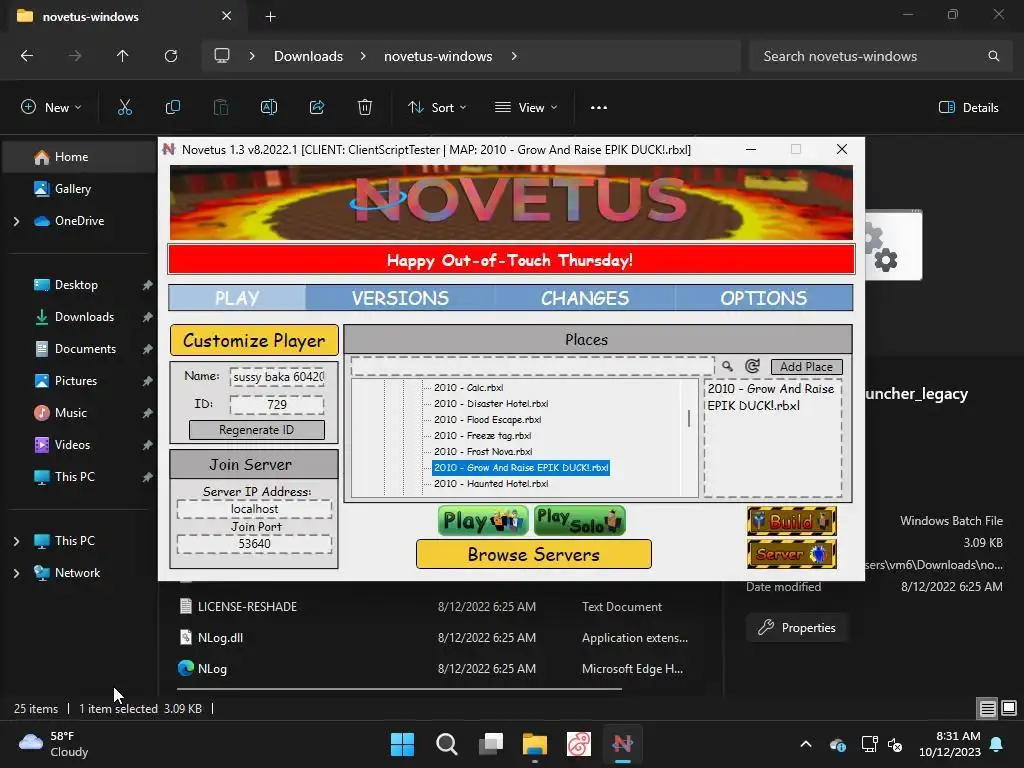Image resolution: width=1024 pixels, height=768 pixels.
Task: Go up one folder level
Action: [122, 56]
